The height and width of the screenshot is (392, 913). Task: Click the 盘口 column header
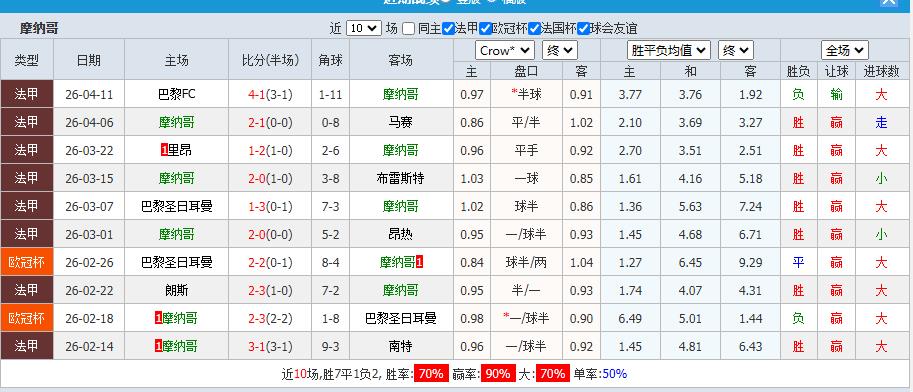(x=526, y=72)
